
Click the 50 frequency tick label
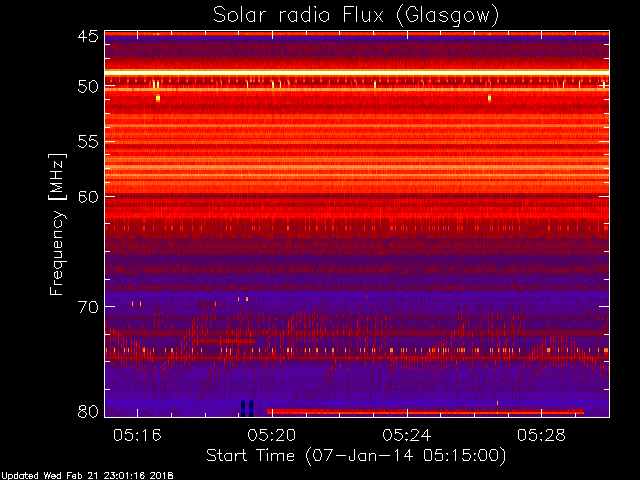tap(88, 86)
